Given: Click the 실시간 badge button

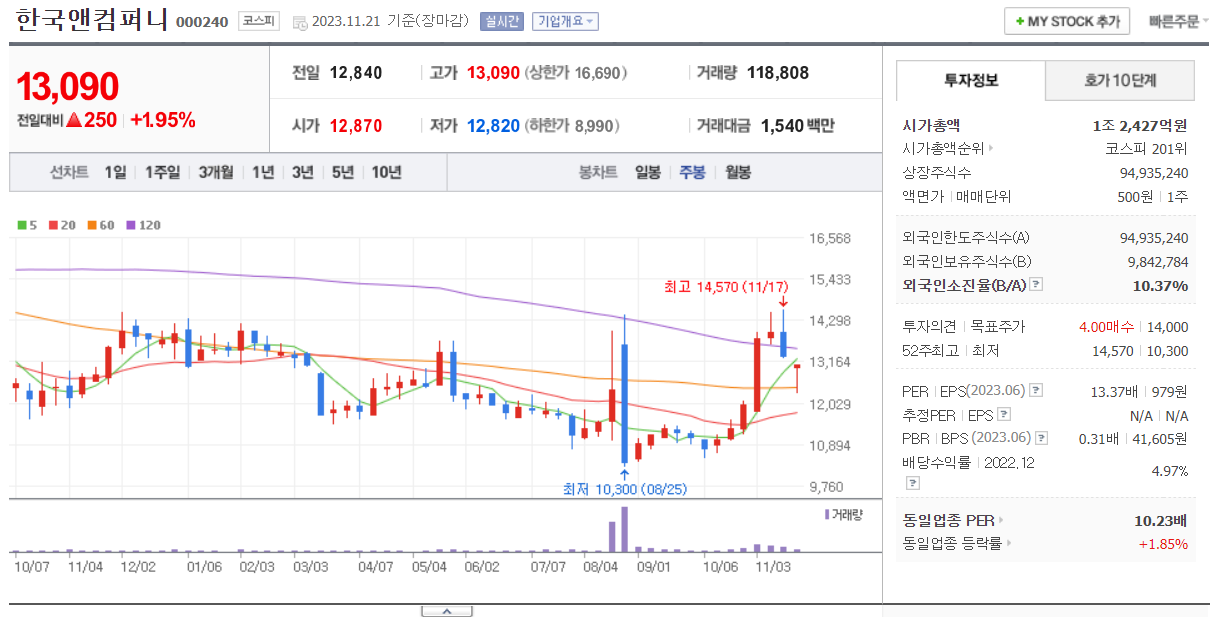Looking at the screenshot, I should [x=501, y=21].
